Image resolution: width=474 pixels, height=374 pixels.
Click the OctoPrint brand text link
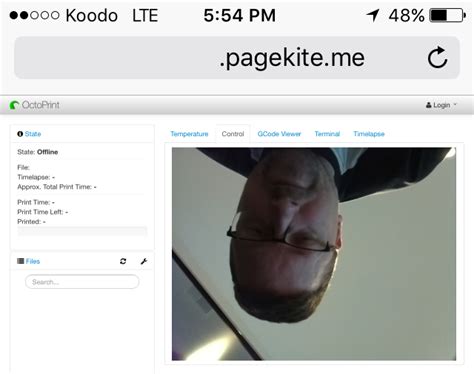click(40, 105)
